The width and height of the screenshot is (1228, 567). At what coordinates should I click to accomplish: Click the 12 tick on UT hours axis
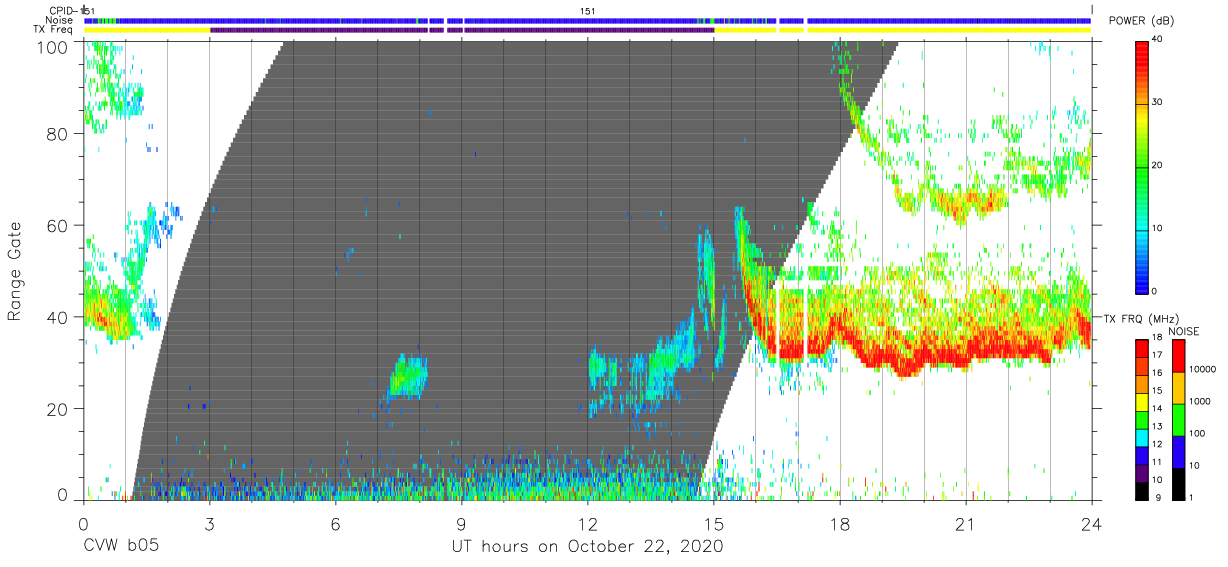coord(587,523)
